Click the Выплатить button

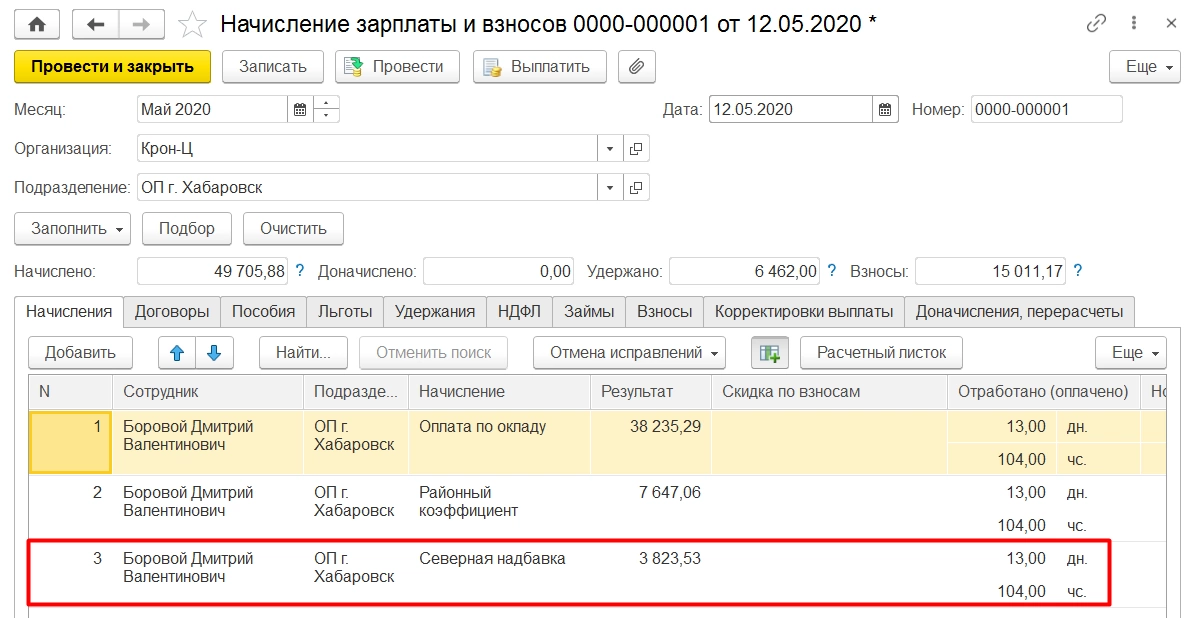[x=540, y=67]
